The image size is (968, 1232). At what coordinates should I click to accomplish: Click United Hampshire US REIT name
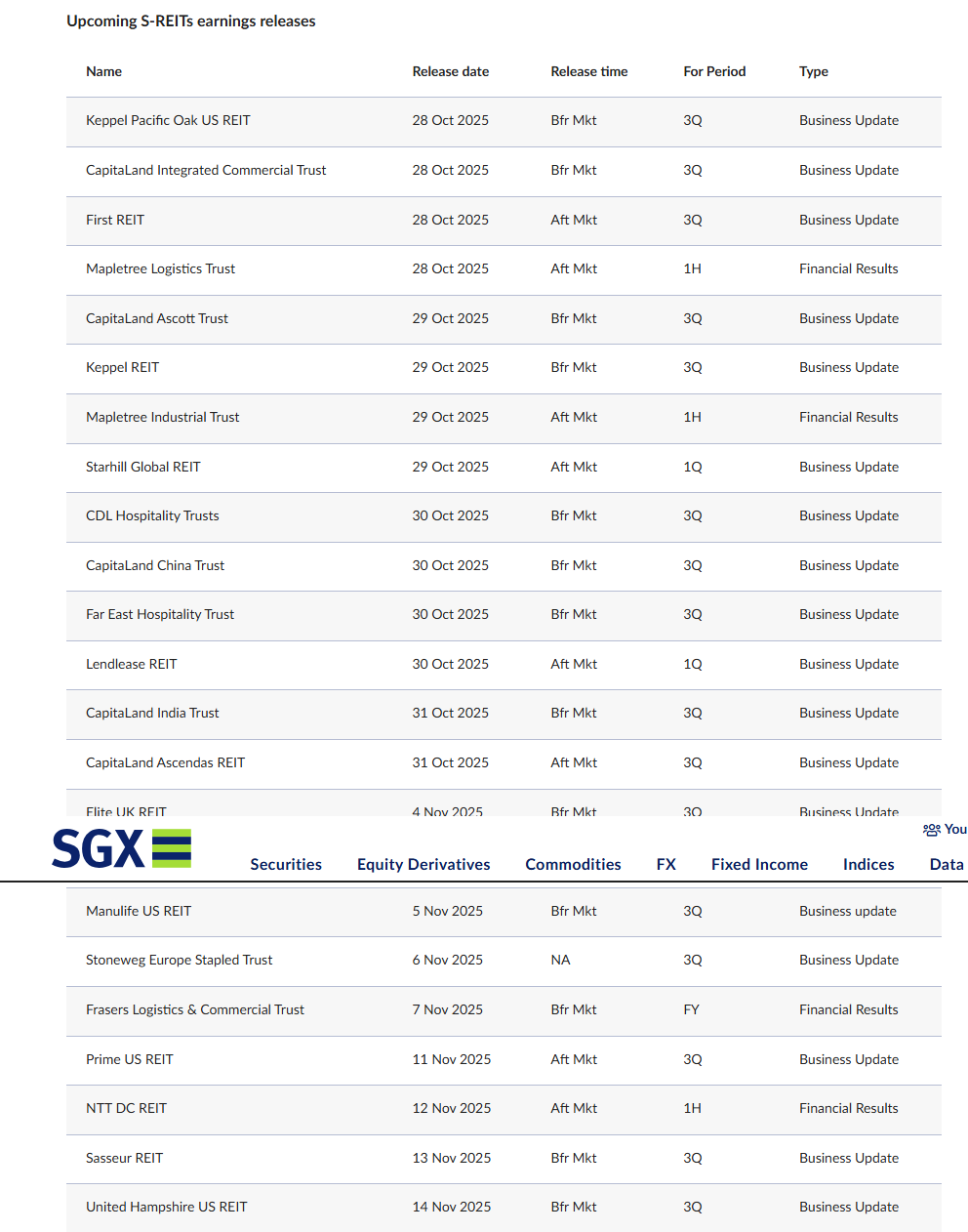pos(167,1207)
